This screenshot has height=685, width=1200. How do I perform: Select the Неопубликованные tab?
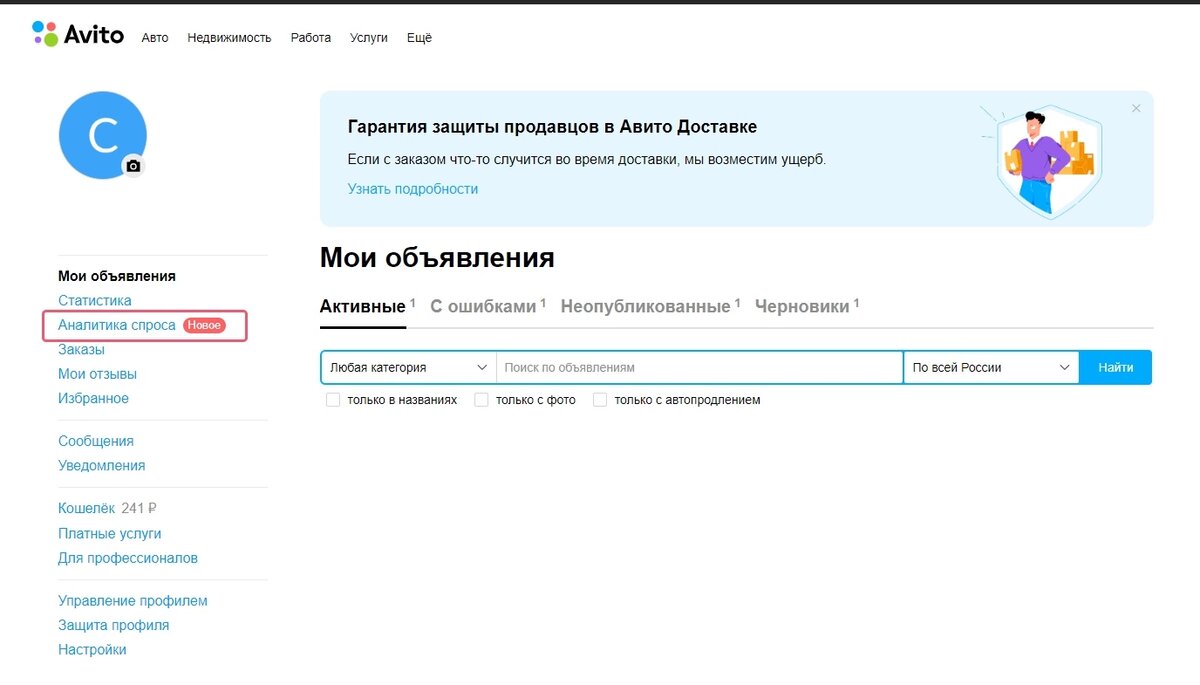[645, 305]
